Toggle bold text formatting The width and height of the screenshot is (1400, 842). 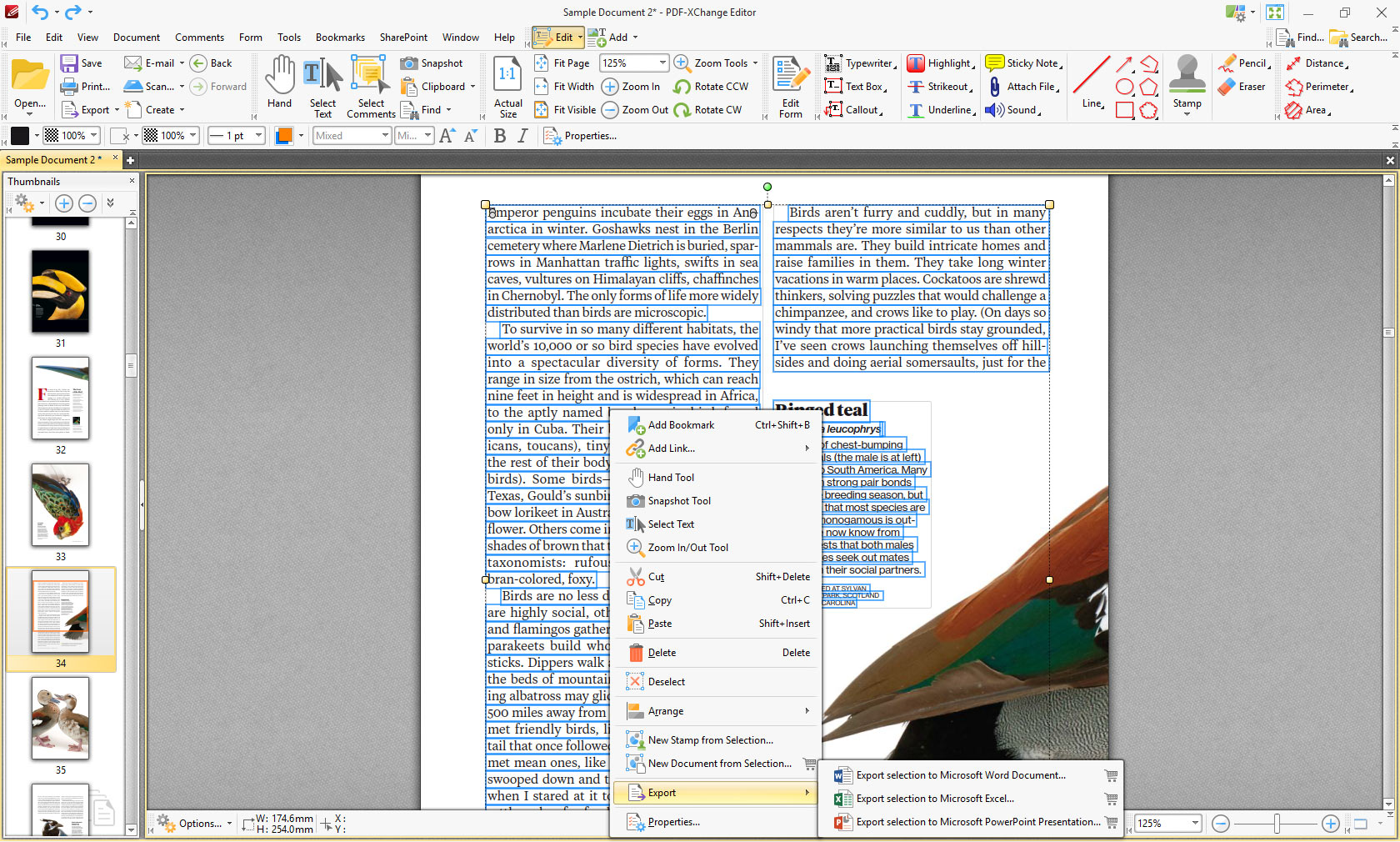click(500, 136)
